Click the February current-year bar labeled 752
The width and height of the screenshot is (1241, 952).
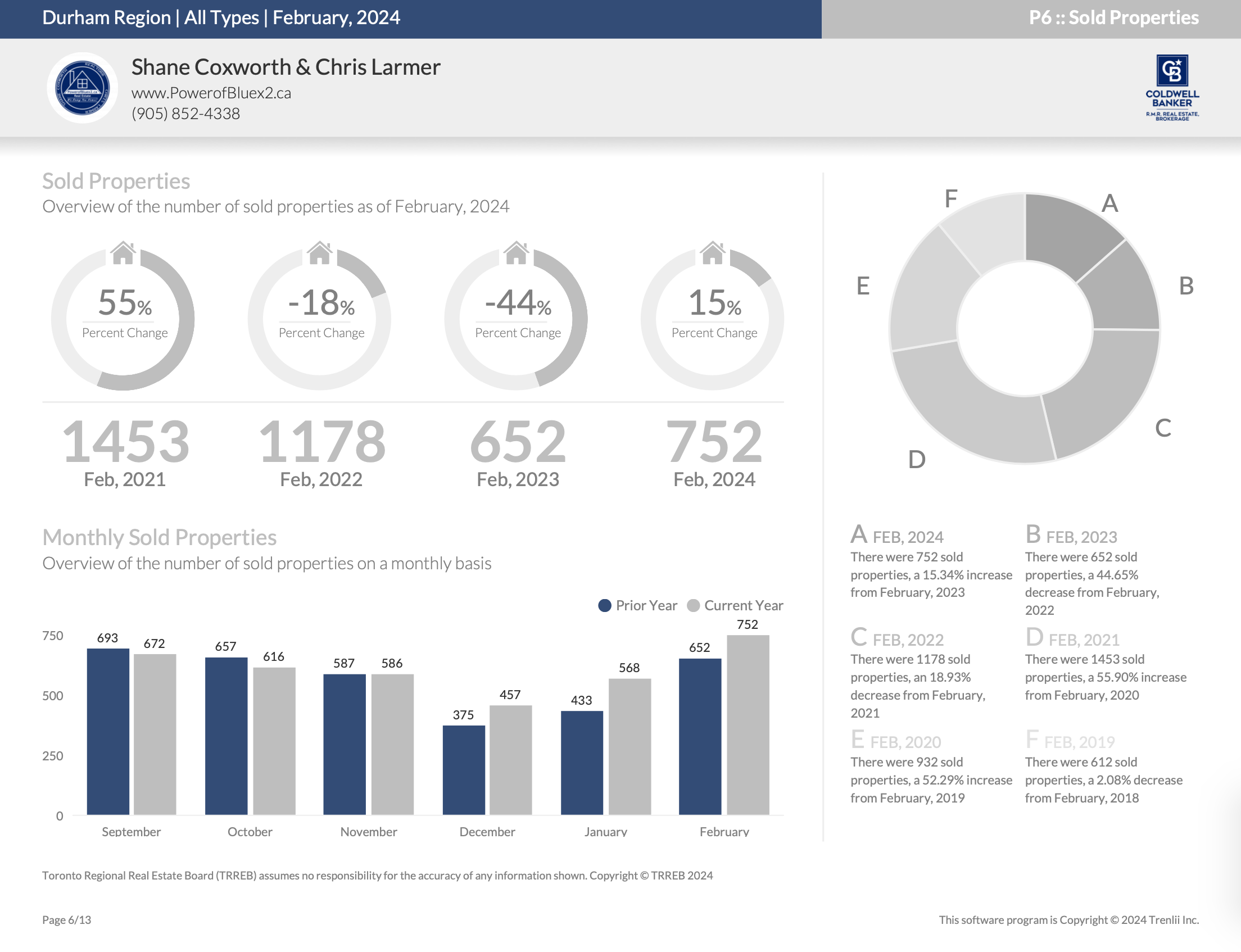pyautogui.click(x=748, y=725)
